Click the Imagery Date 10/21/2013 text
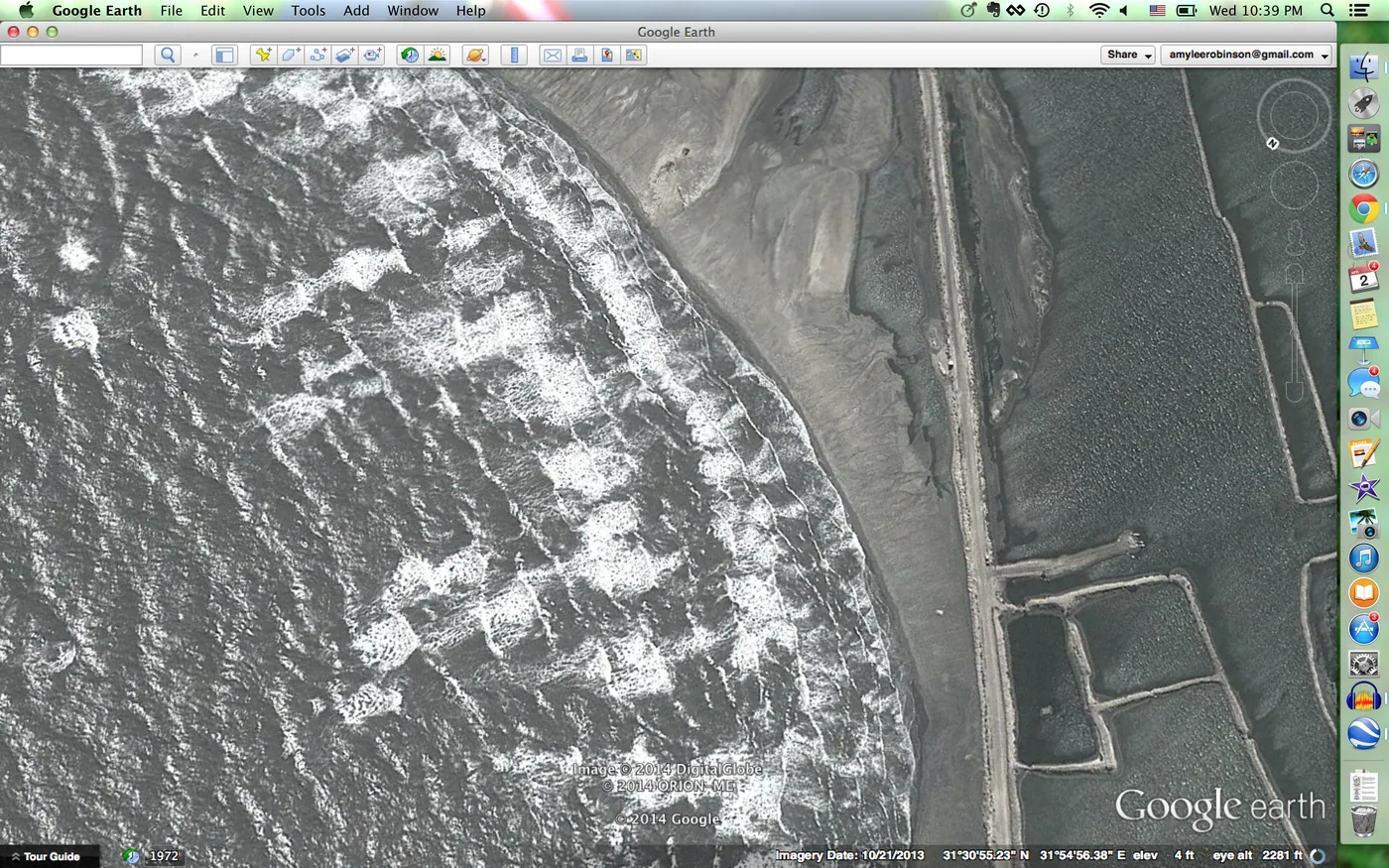 click(849, 855)
